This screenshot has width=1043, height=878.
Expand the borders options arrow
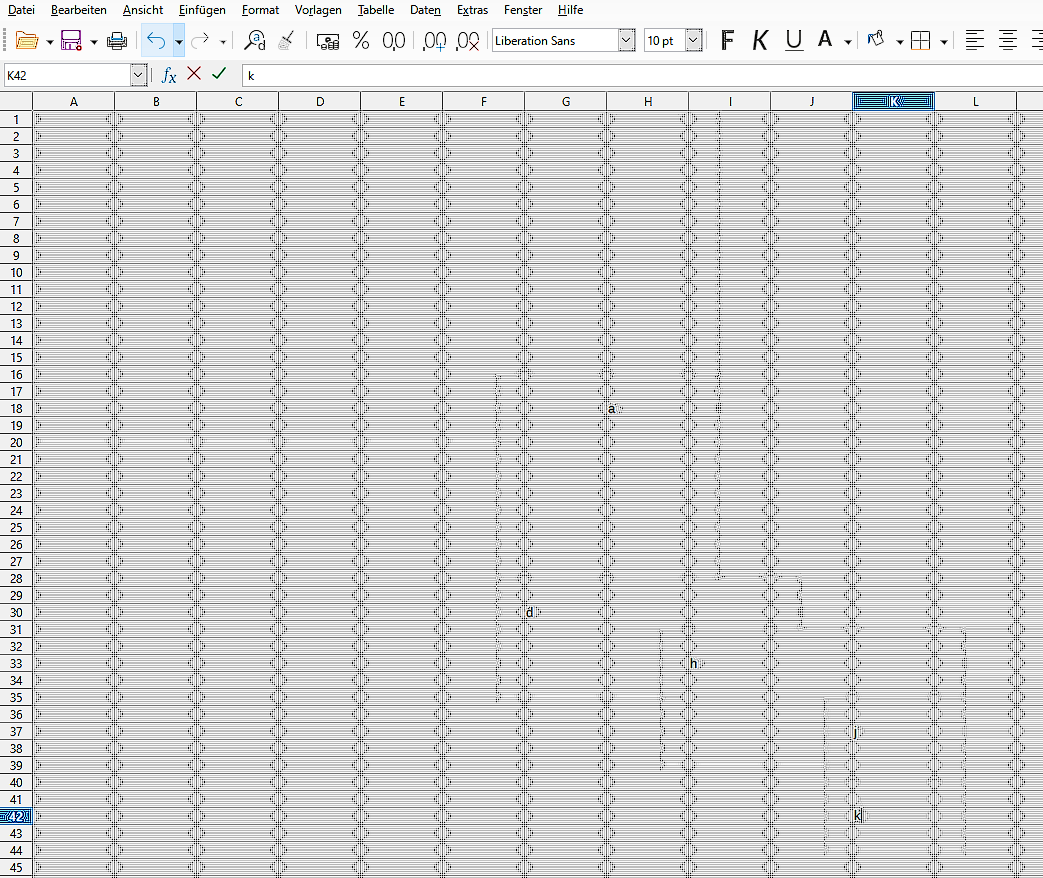944,43
